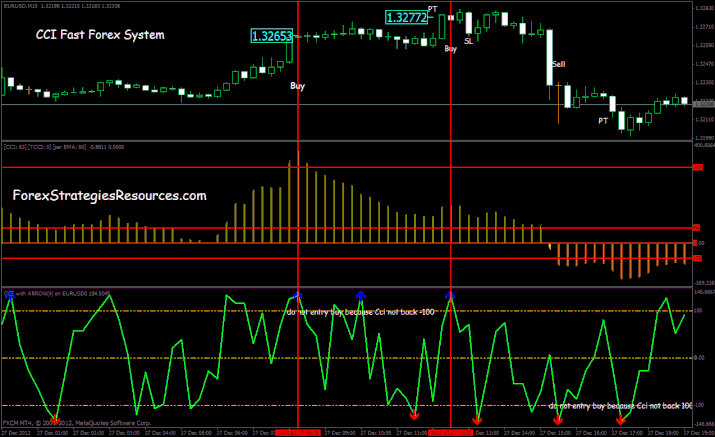Click the PT label near the lowest candles

coord(603,121)
